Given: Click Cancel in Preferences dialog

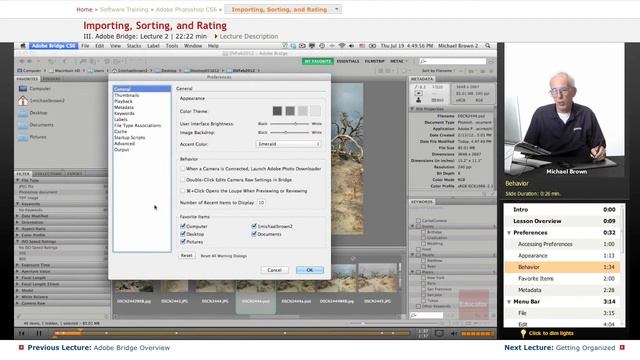Looking at the screenshot, I should pos(274,270).
